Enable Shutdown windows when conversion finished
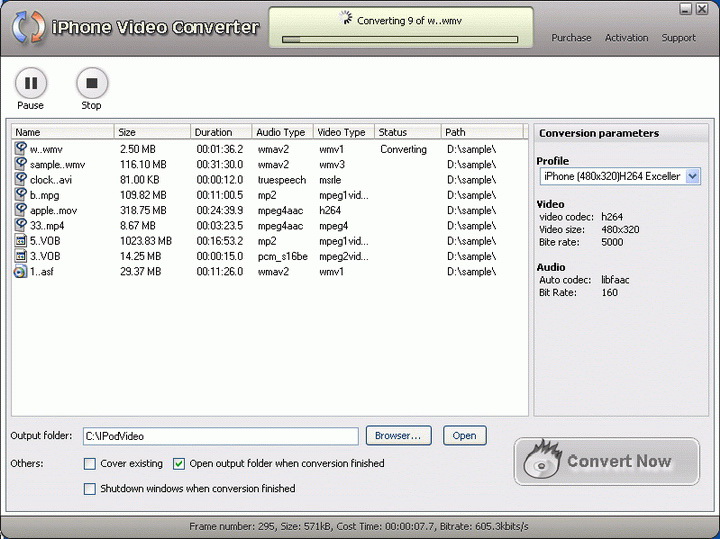The width and height of the screenshot is (720, 539). [x=90, y=488]
